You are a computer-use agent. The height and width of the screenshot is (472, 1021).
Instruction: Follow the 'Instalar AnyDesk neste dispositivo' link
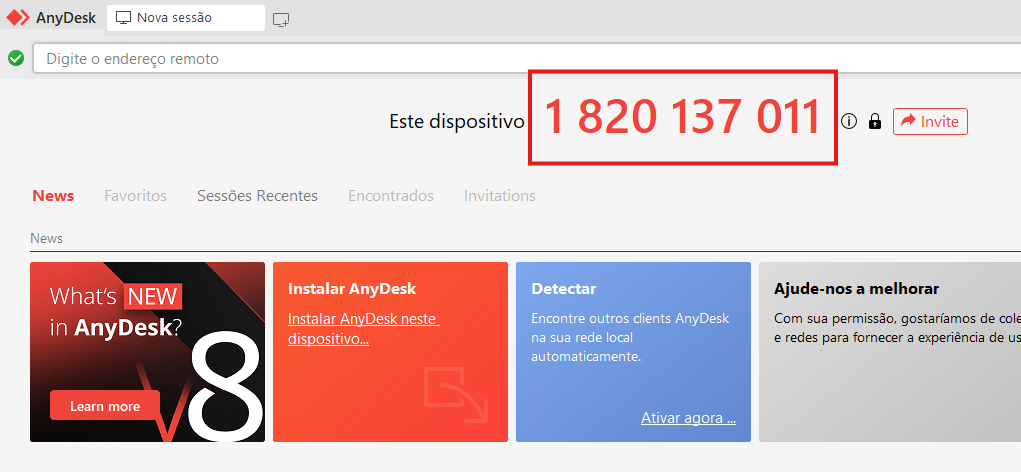click(363, 329)
